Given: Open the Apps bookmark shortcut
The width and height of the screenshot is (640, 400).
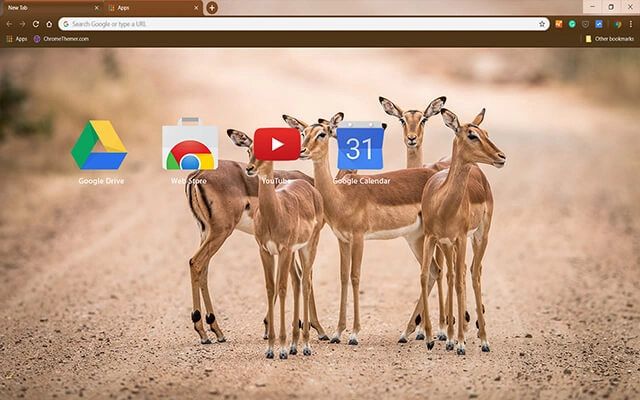Looking at the screenshot, I should click(17, 39).
